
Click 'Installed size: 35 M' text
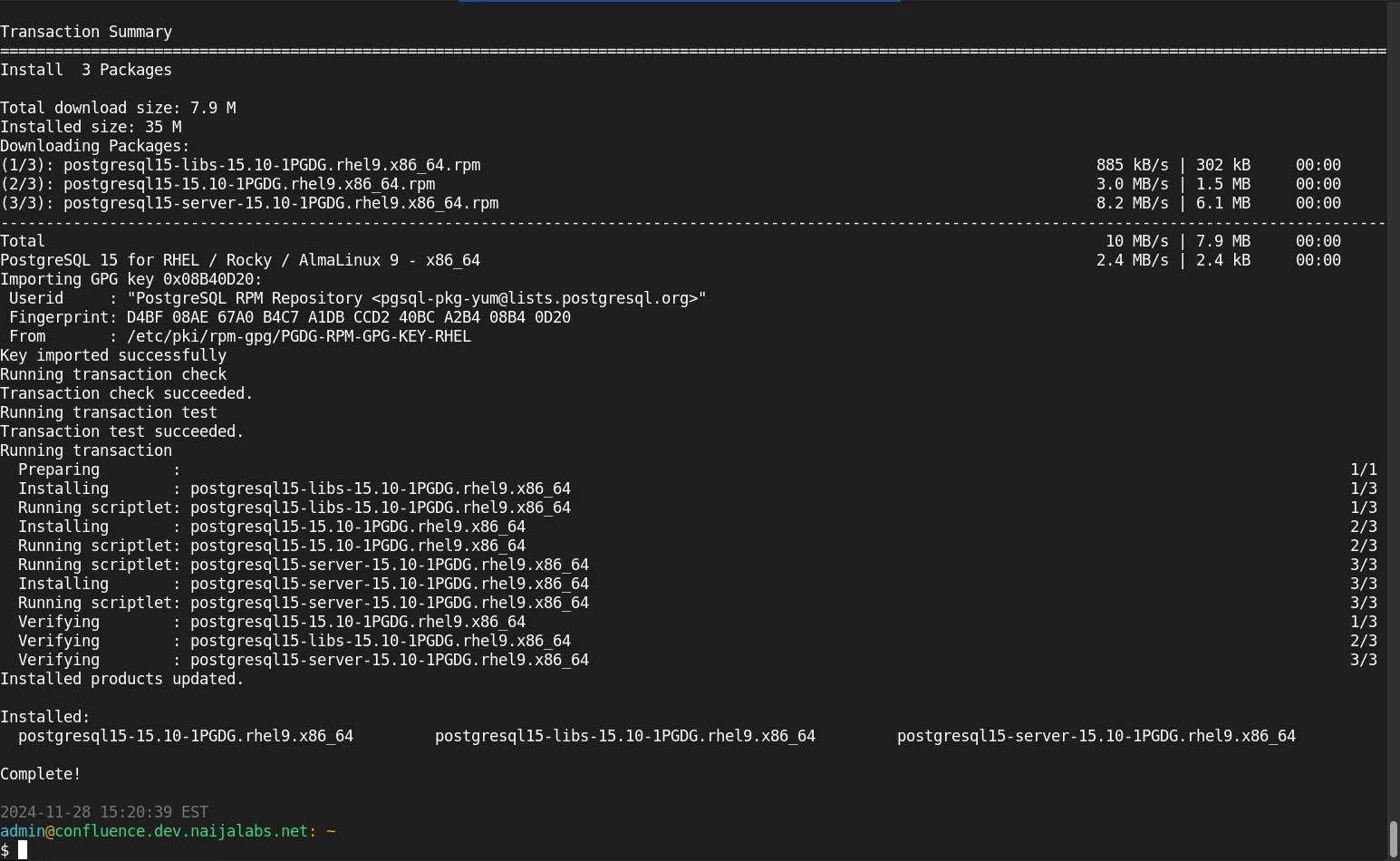[91, 127]
